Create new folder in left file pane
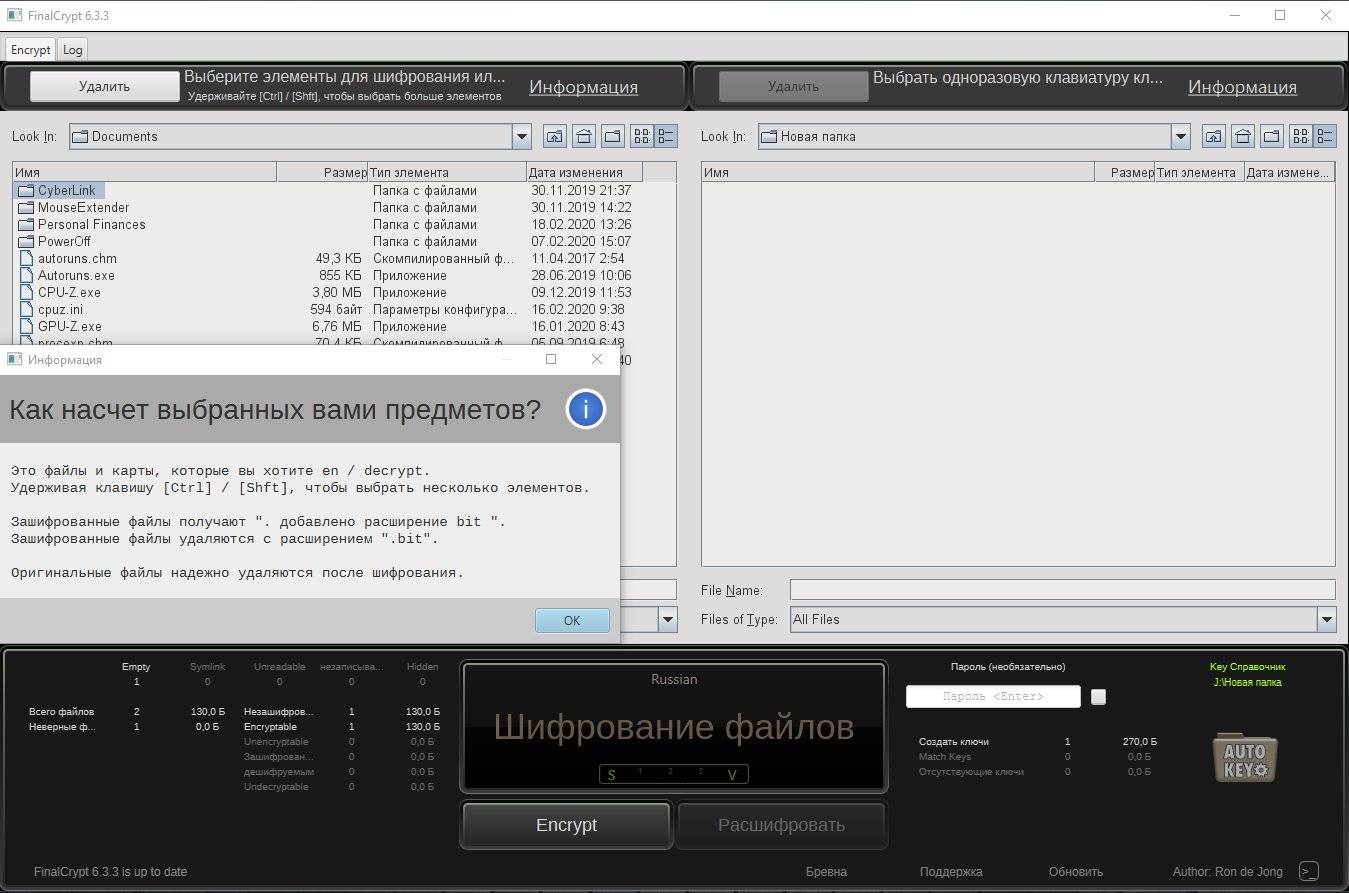Image resolution: width=1349 pixels, height=893 pixels. tap(612, 136)
